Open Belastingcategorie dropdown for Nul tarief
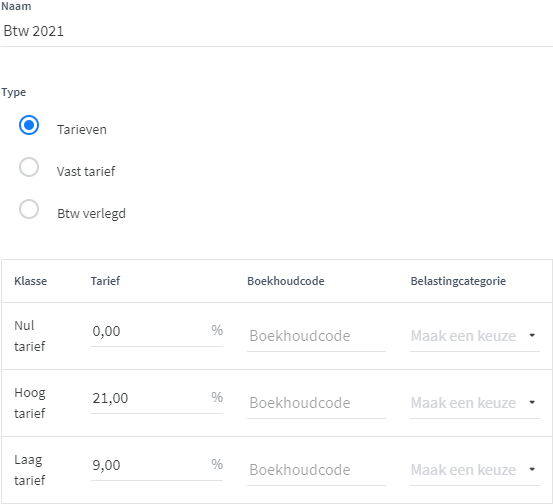 (x=475, y=336)
